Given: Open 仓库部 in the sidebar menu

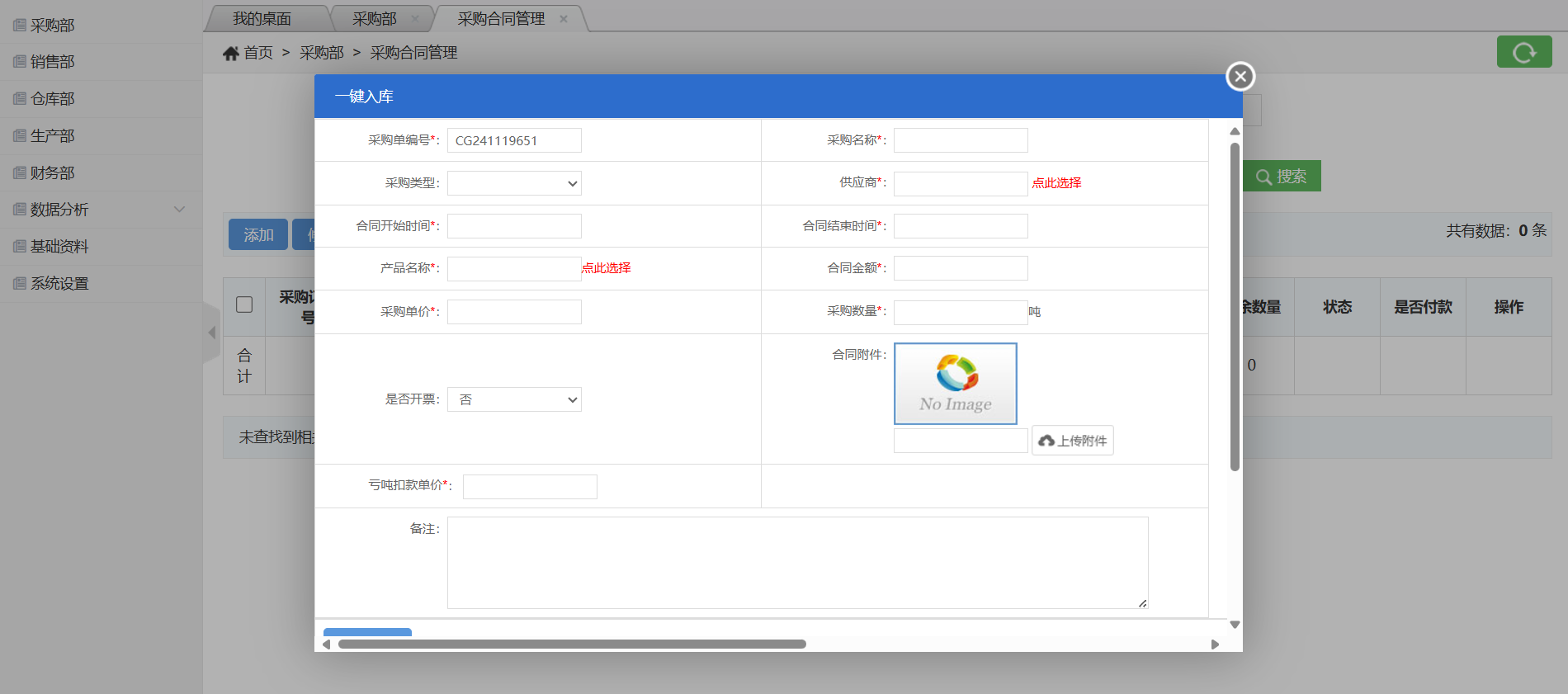Looking at the screenshot, I should tap(53, 99).
